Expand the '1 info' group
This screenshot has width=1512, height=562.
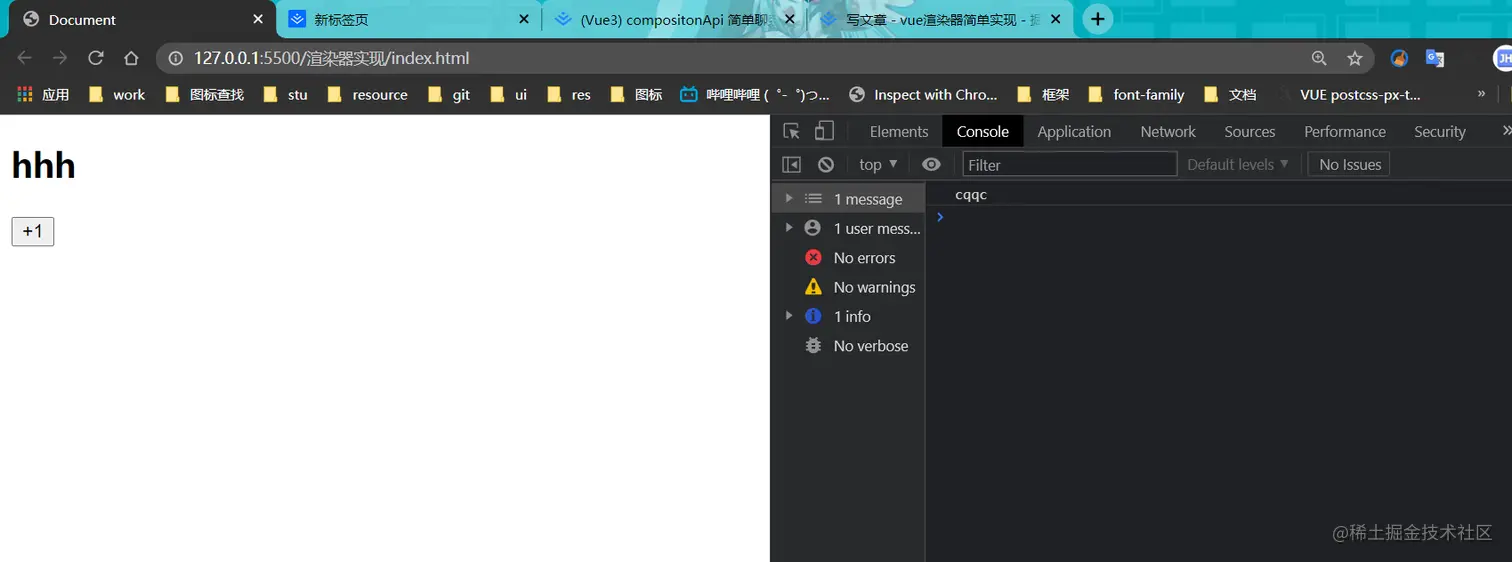coord(789,315)
